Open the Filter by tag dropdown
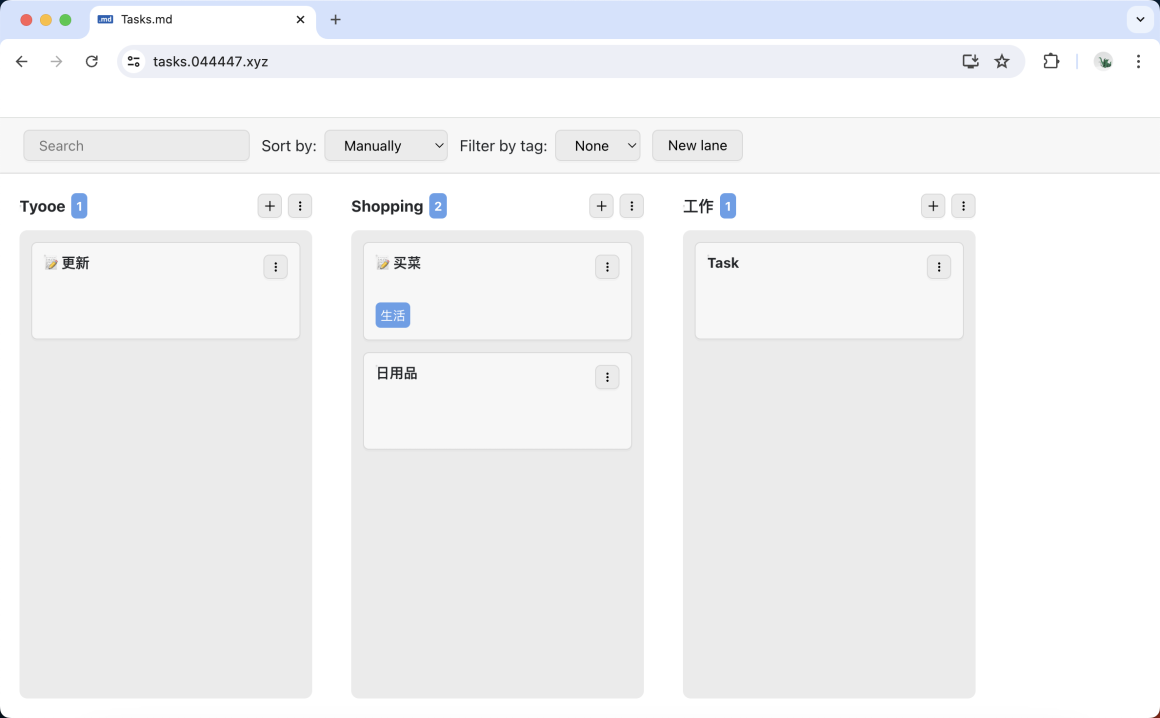 click(597, 146)
